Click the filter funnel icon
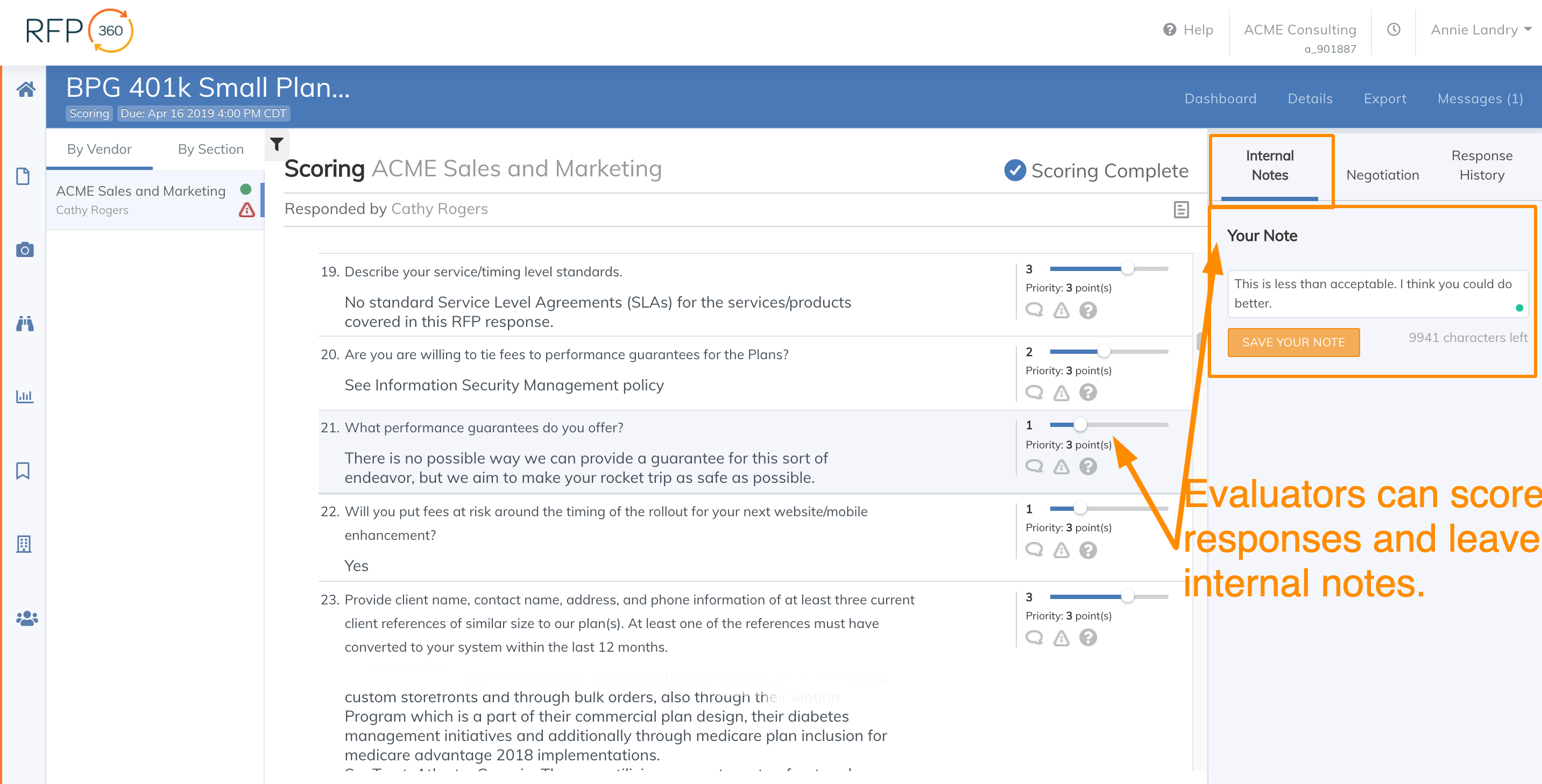The height and width of the screenshot is (784, 1542). point(277,144)
